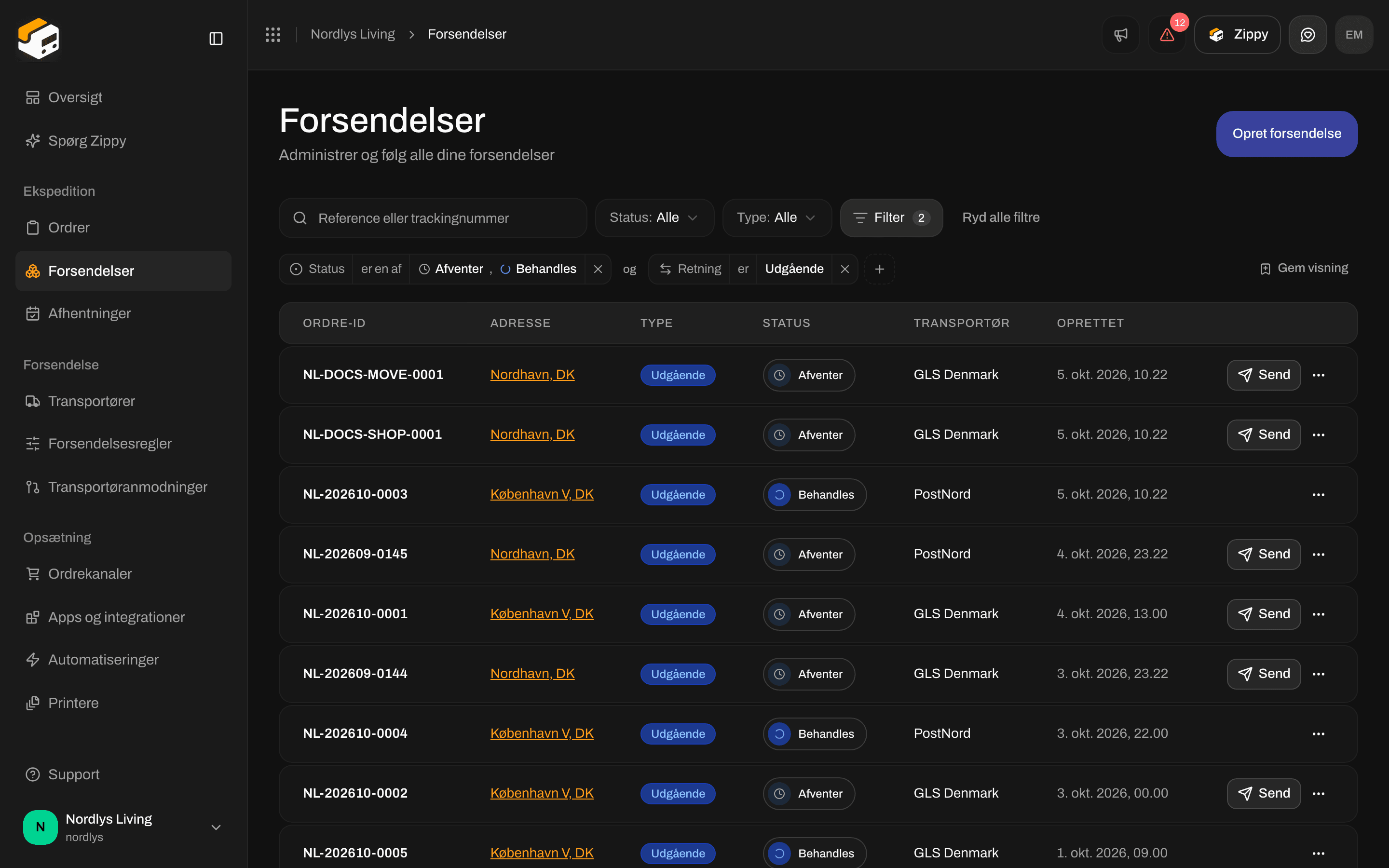Open the Retning filter field selector

coord(690,269)
